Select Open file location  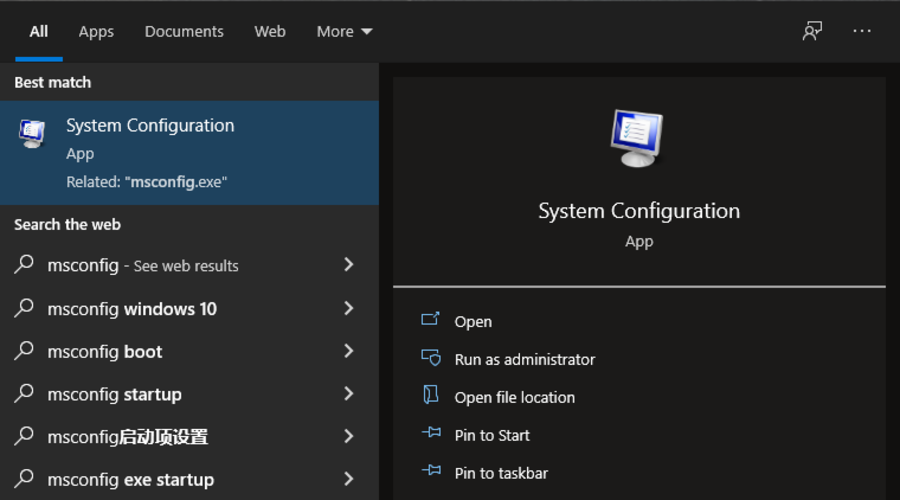pos(514,397)
